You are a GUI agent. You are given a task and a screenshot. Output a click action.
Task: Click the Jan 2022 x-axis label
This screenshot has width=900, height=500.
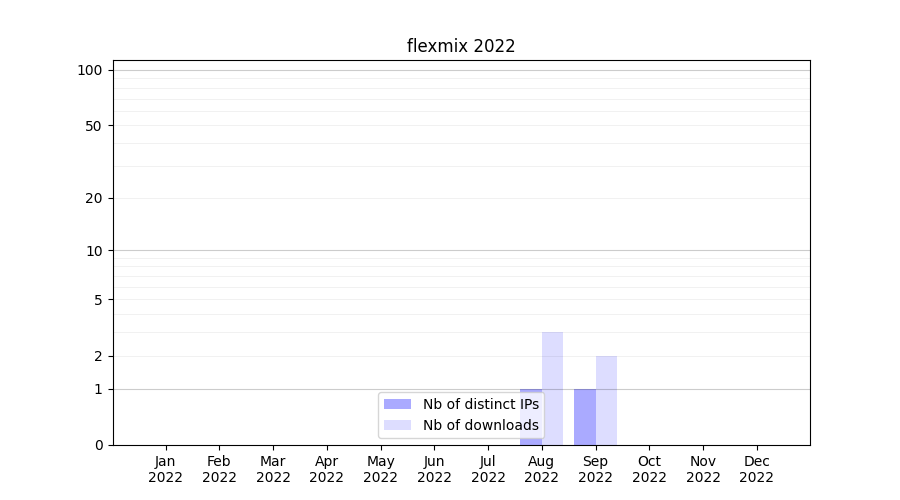[x=166, y=469]
